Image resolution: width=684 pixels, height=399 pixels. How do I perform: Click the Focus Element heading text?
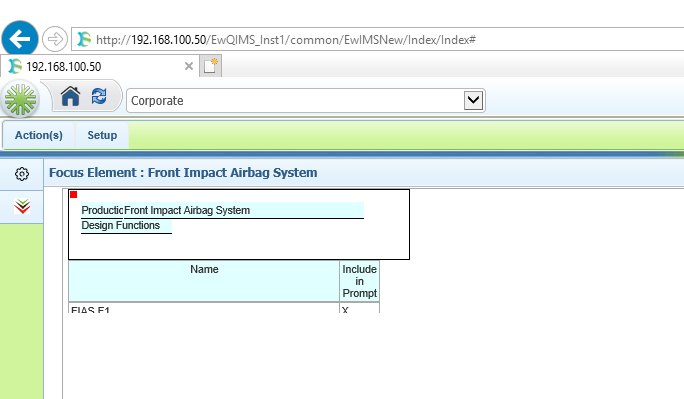183,173
